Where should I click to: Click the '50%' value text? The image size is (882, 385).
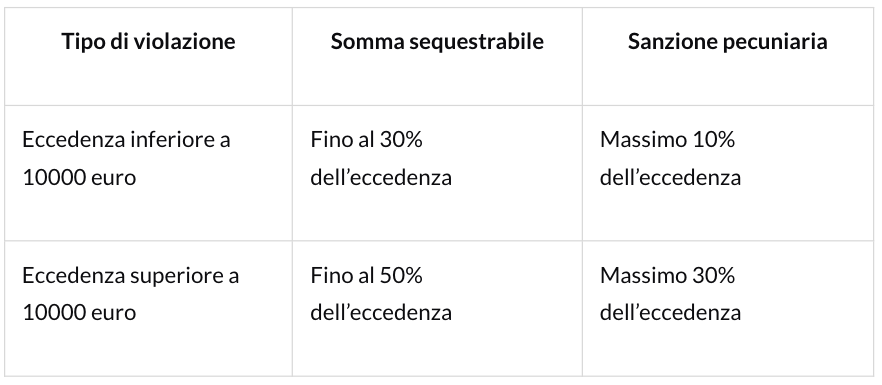[x=401, y=276]
